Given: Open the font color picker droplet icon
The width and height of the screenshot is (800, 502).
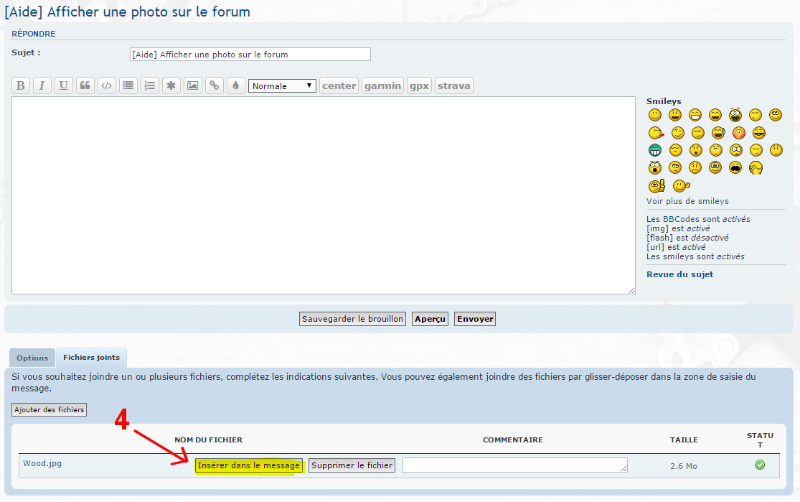Looking at the screenshot, I should coord(235,86).
